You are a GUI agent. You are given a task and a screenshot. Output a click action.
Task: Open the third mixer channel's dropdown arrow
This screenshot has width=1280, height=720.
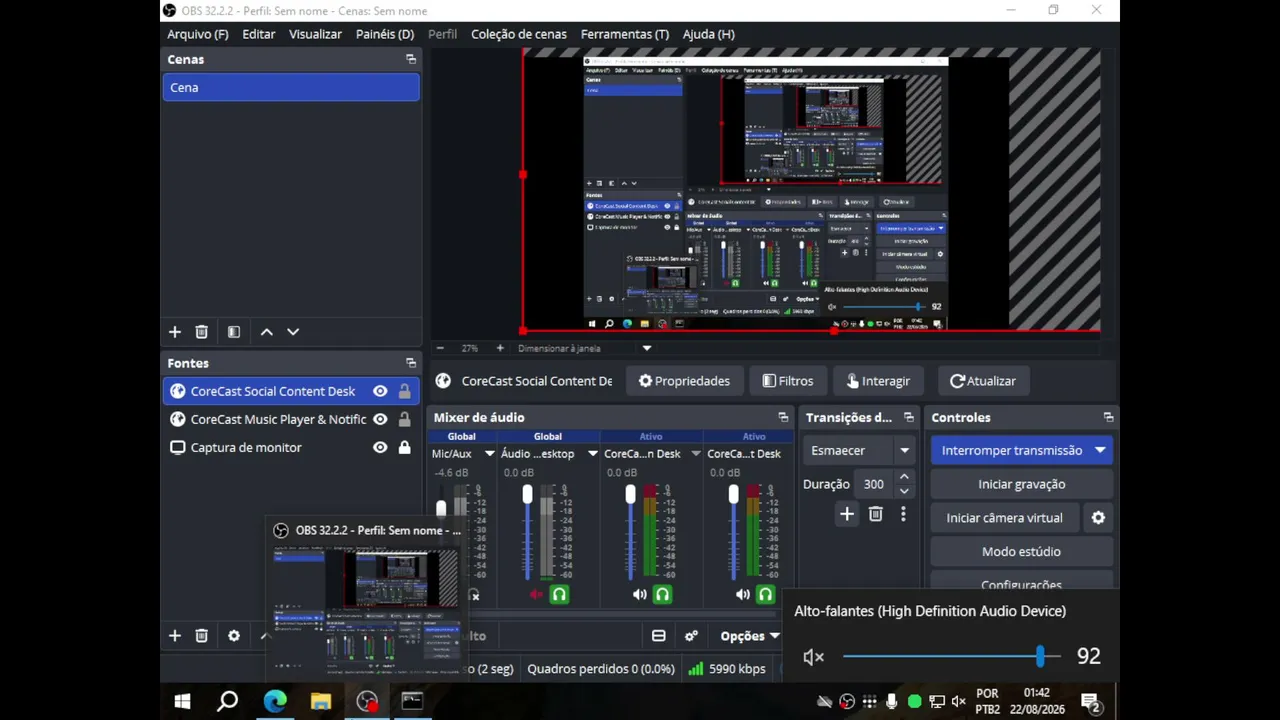pyautogui.click(x=696, y=454)
